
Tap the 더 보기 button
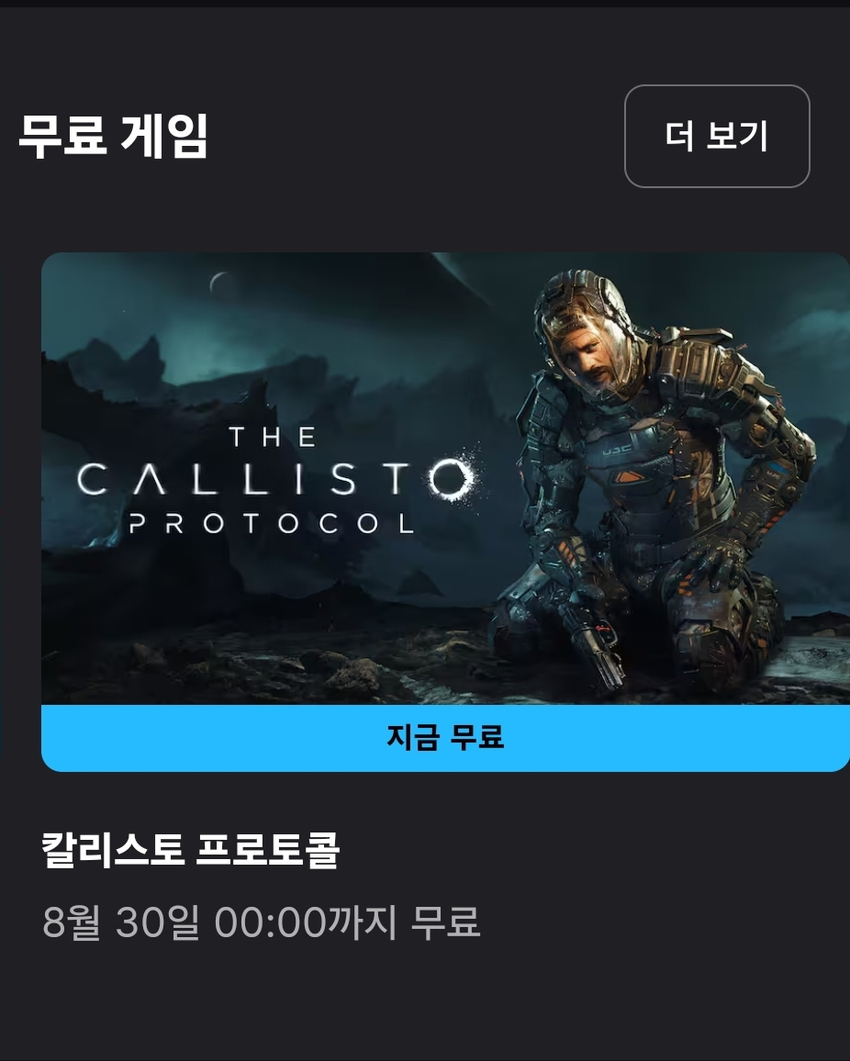coord(717,136)
